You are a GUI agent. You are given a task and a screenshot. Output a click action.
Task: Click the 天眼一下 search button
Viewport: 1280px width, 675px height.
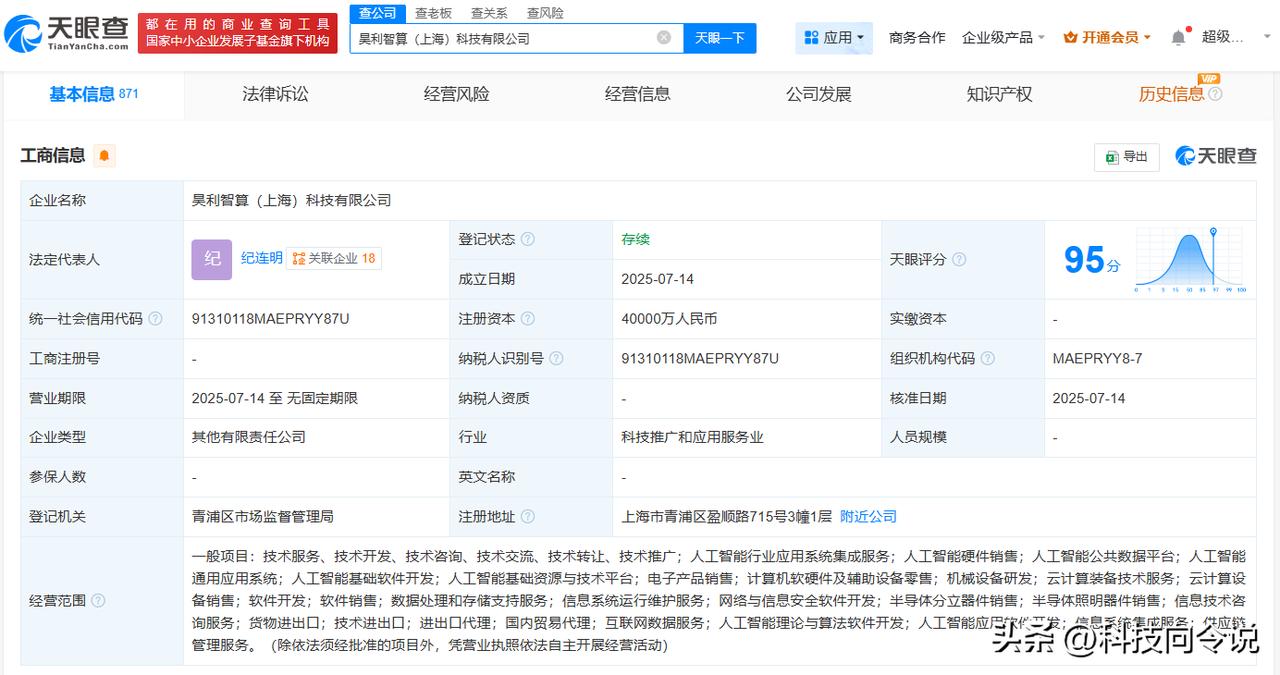click(720, 38)
